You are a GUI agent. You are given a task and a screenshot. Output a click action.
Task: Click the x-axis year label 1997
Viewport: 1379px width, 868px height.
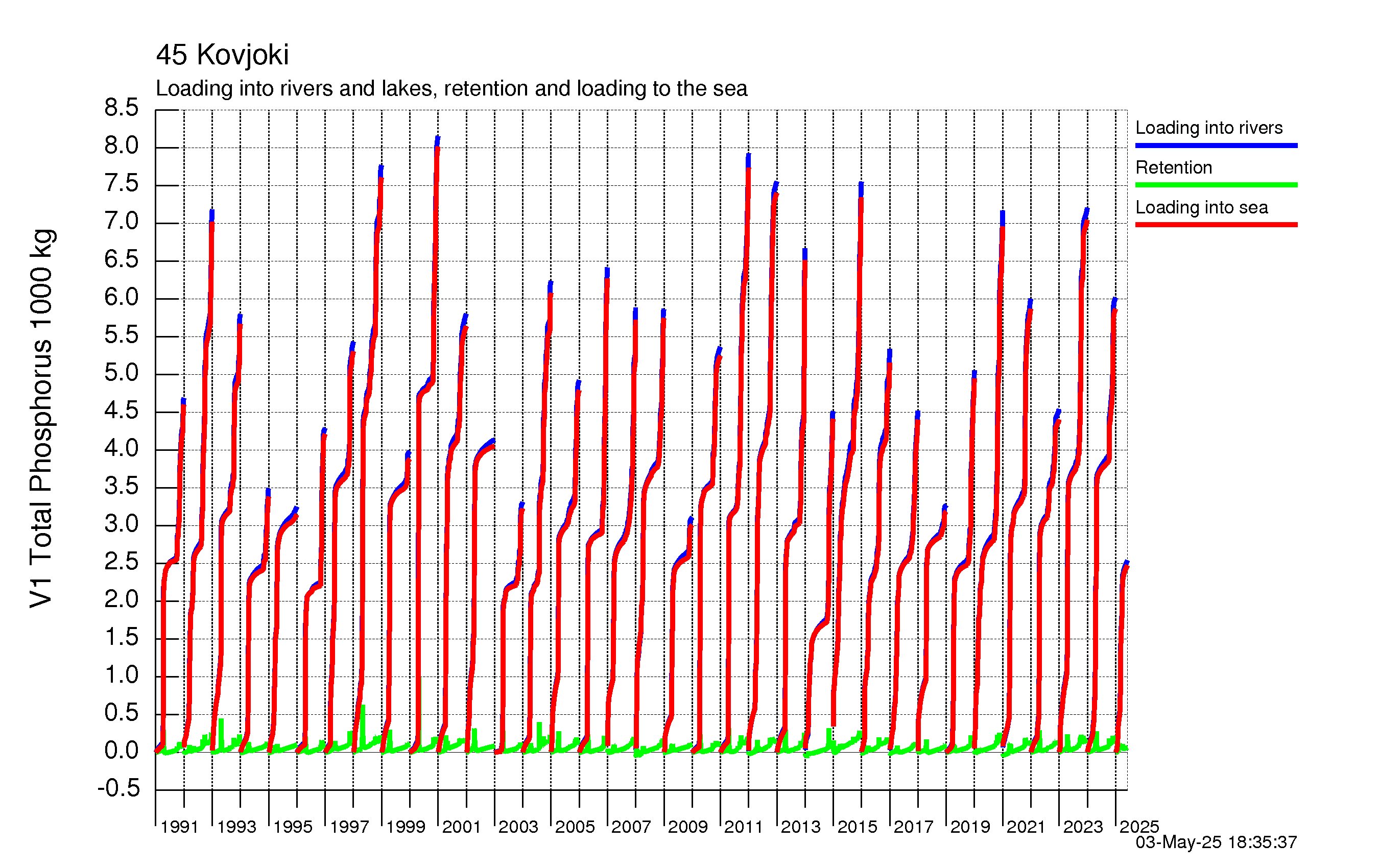(x=349, y=827)
